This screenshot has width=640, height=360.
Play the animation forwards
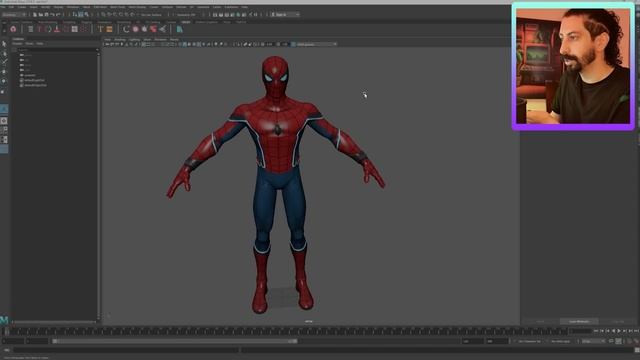(619, 331)
